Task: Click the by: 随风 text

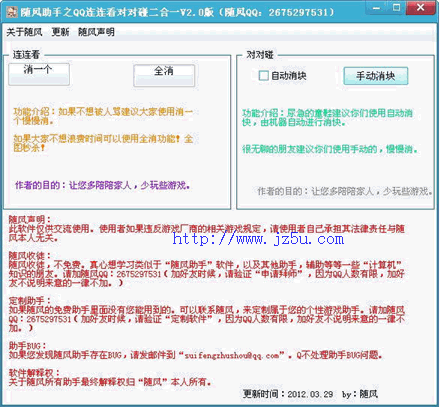Action: [x=360, y=394]
